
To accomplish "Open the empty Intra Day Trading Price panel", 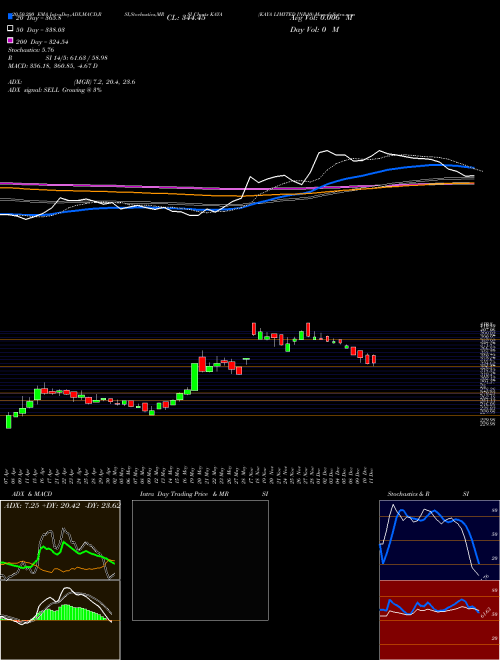I will [200, 560].
